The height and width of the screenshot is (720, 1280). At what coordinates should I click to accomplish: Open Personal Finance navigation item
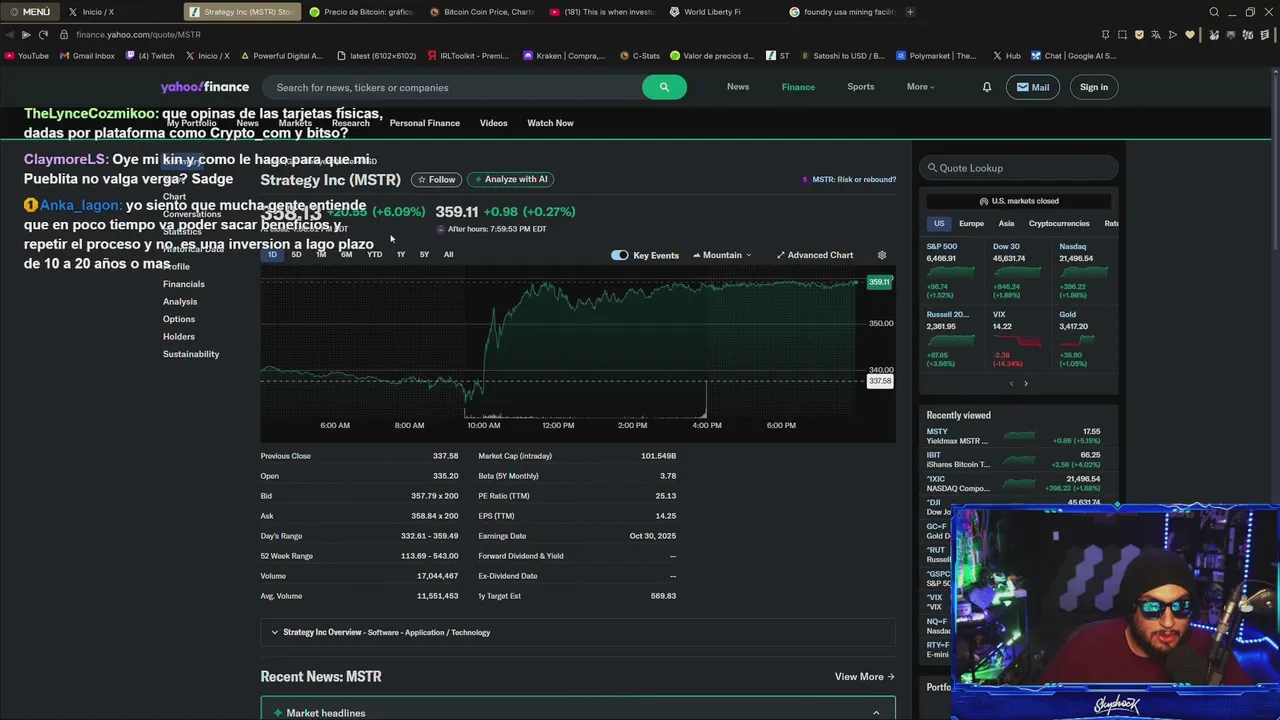[425, 123]
